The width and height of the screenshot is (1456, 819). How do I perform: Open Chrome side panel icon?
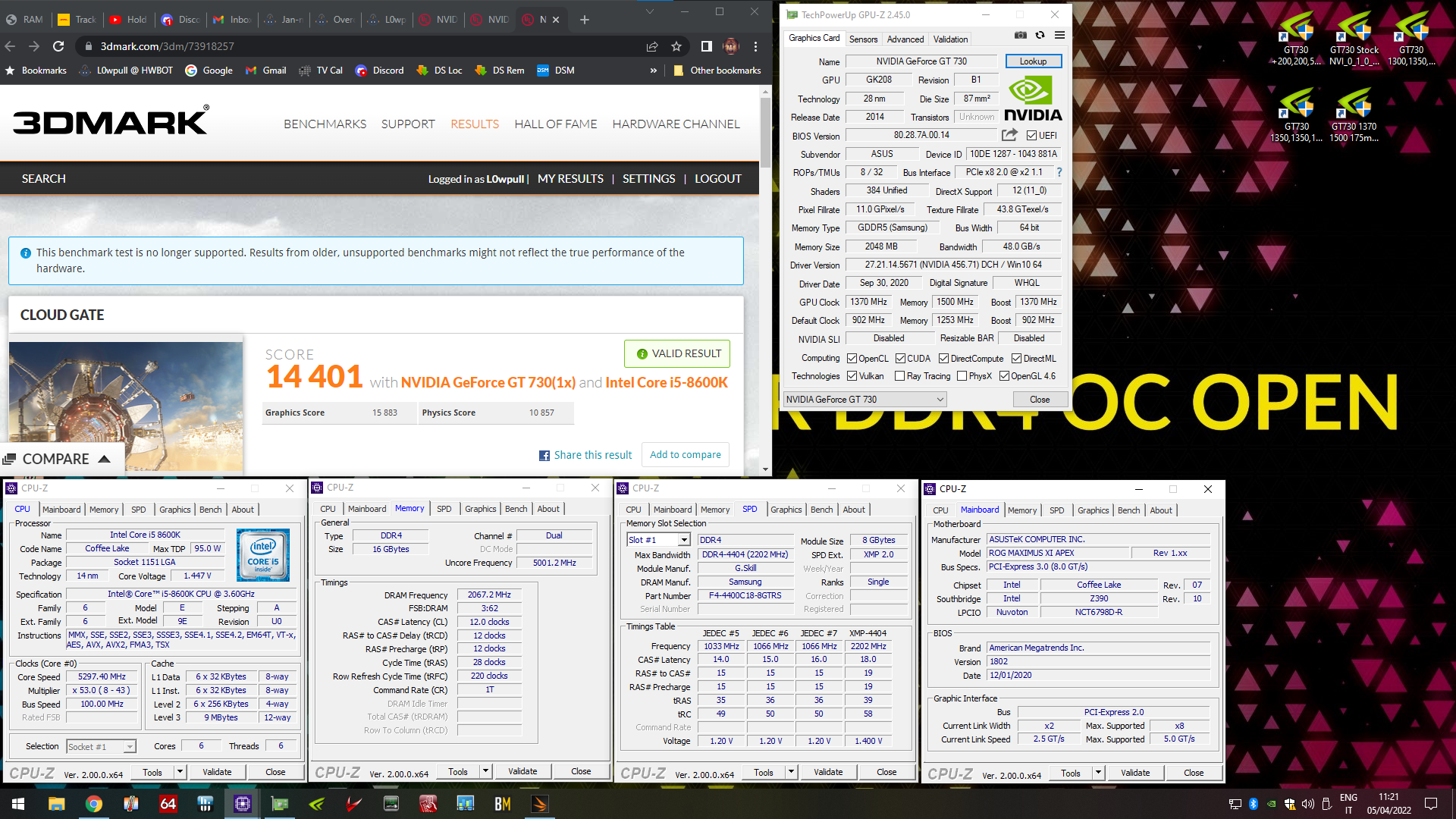click(706, 46)
